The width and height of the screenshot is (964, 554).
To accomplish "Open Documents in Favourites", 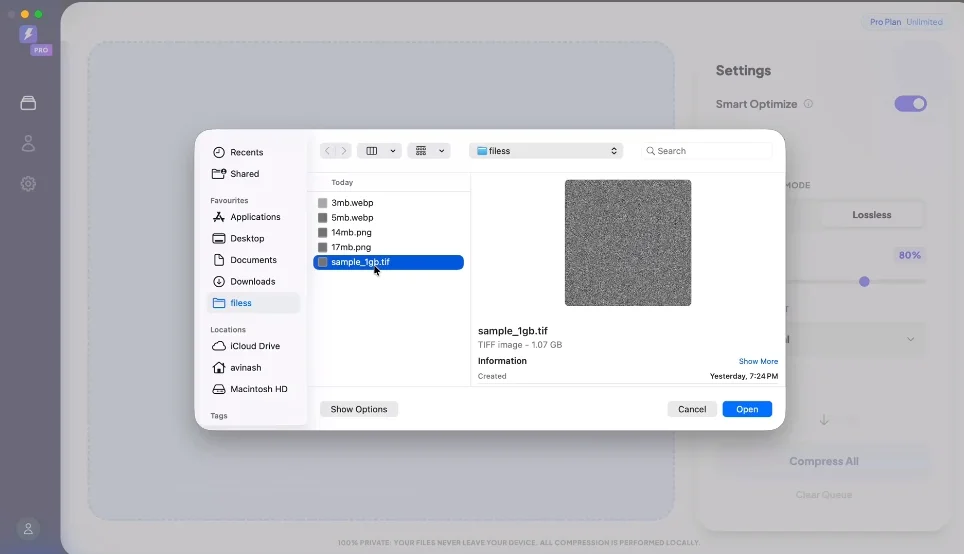I will tap(253, 259).
